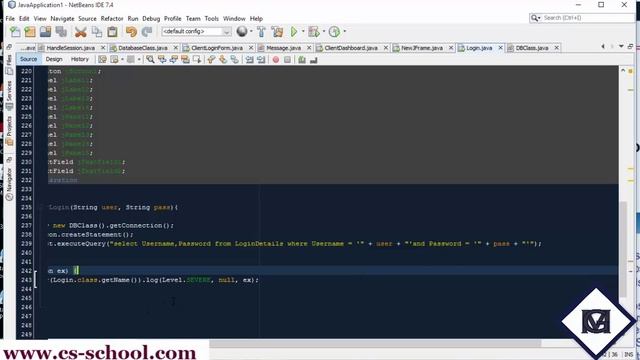Screen dimensions: 640x360
Task: Close the NewJFrame.java tab
Action: pyautogui.click(x=451, y=48)
